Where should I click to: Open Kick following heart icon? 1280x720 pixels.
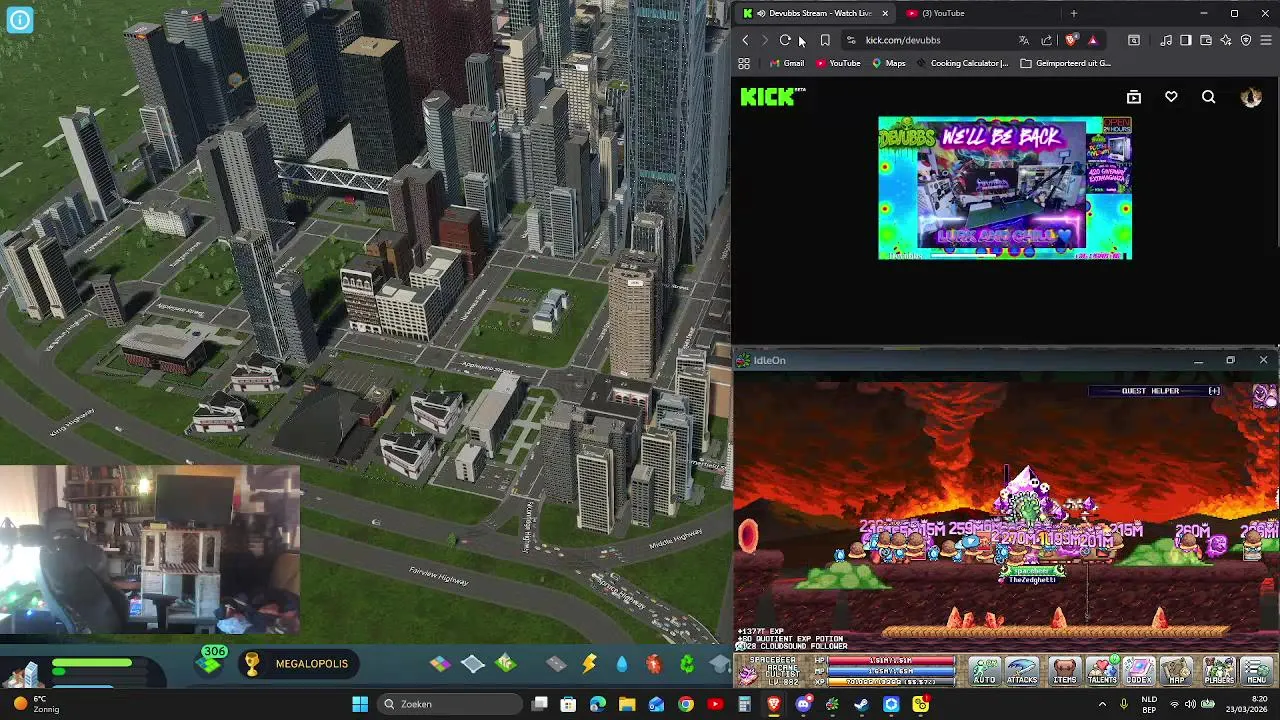pyautogui.click(x=1171, y=97)
